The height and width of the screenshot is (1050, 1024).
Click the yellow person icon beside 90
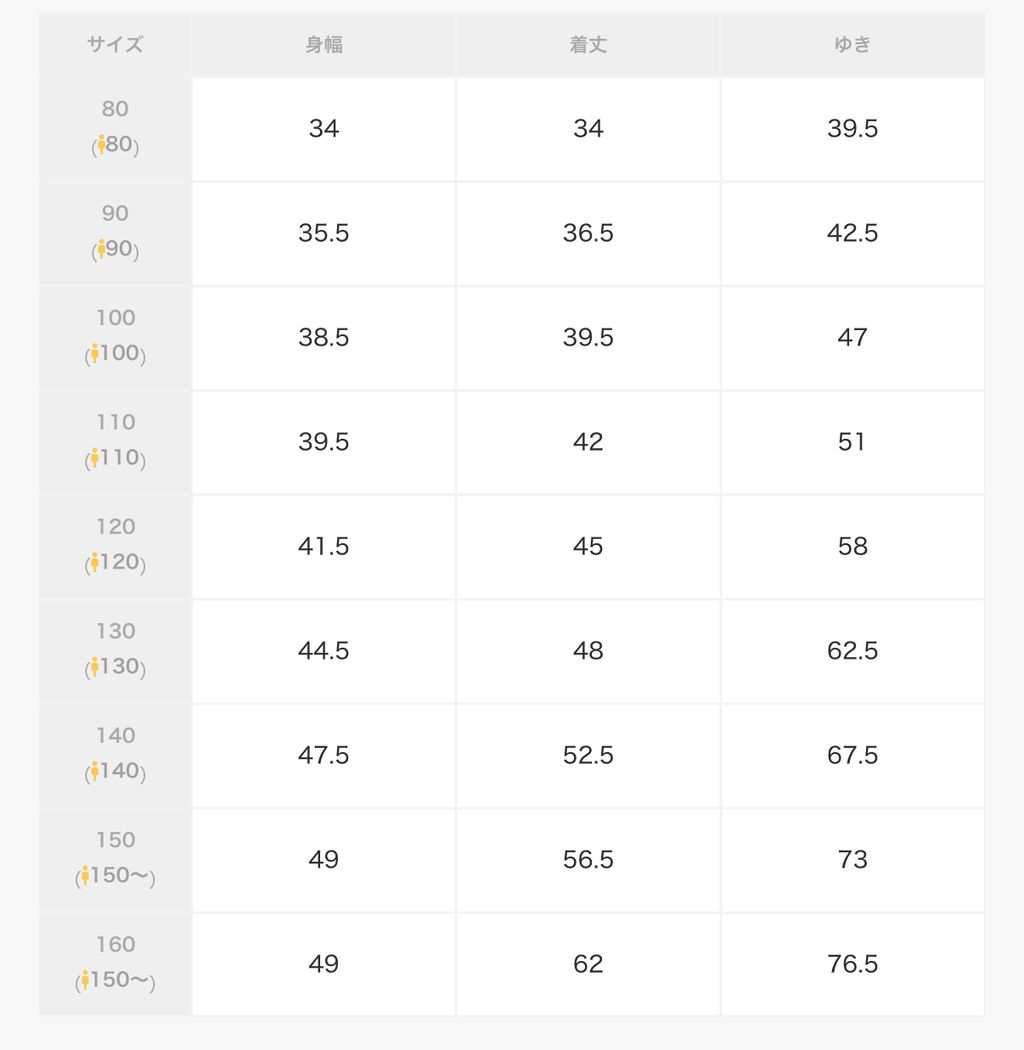pyautogui.click(x=101, y=249)
